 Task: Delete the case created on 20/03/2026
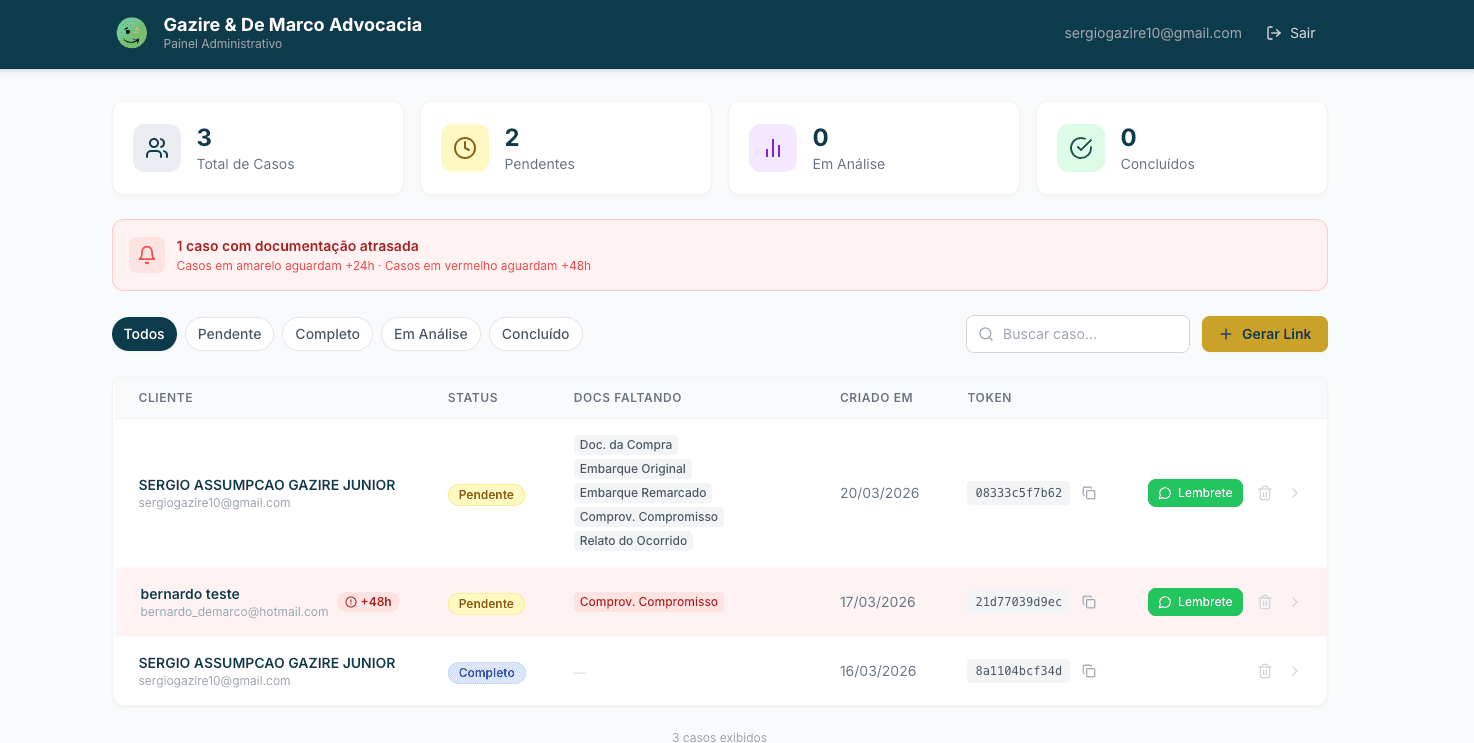[x=1265, y=493]
